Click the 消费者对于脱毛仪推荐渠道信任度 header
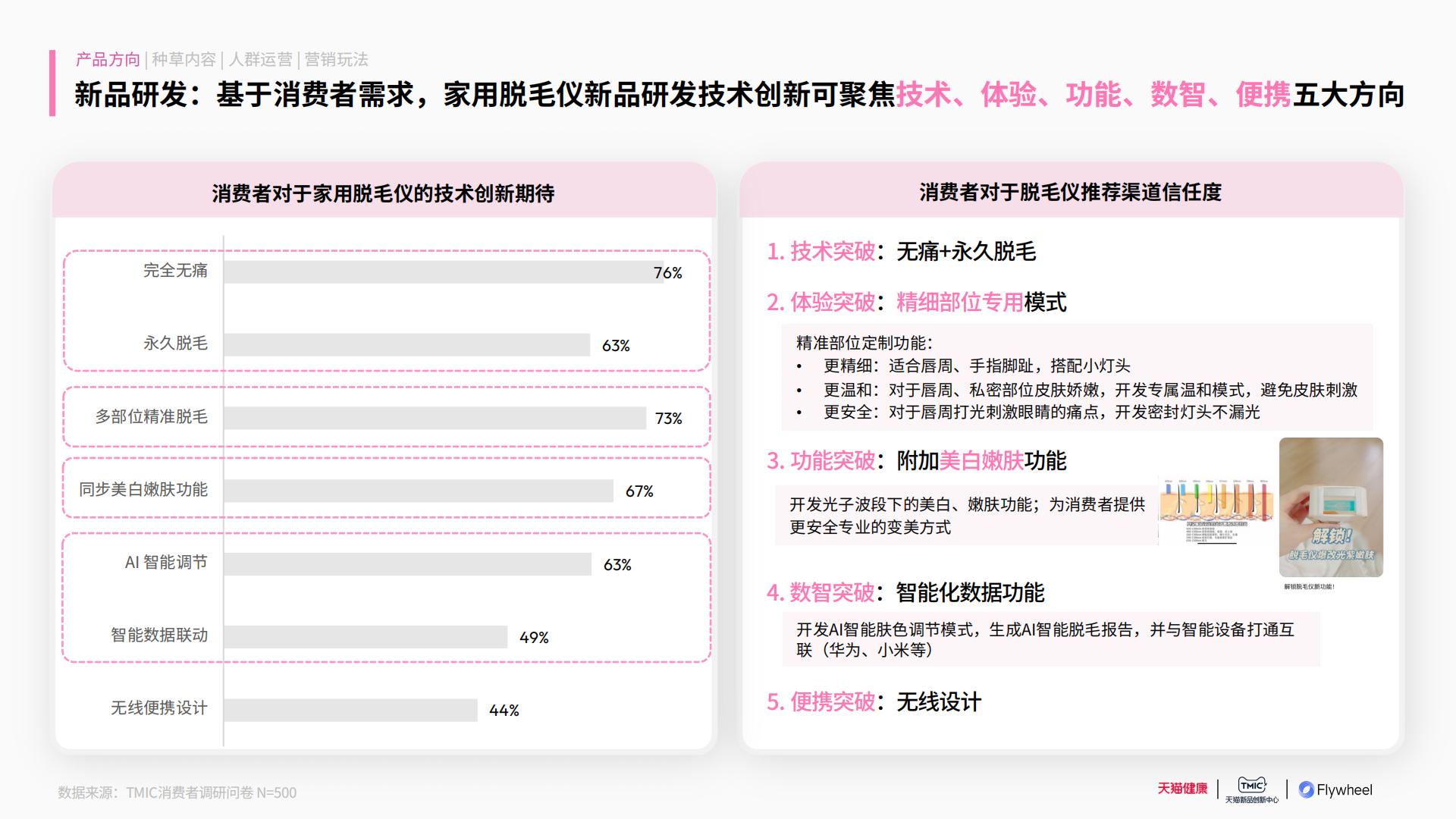This screenshot has height=819, width=1456. coord(1070,192)
